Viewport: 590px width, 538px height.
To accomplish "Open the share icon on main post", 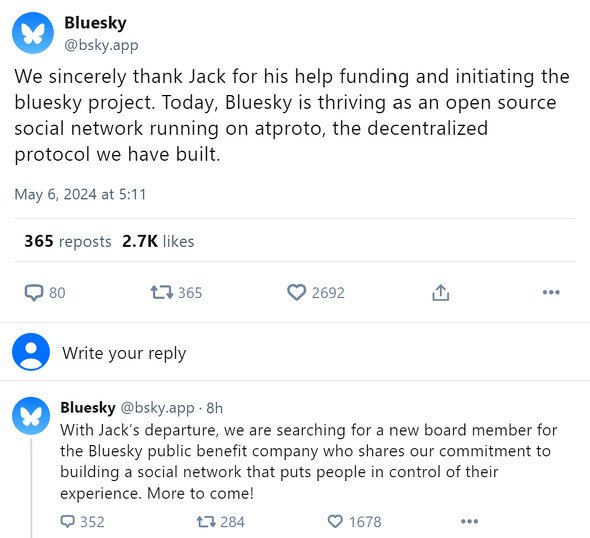I will pyautogui.click(x=441, y=293).
